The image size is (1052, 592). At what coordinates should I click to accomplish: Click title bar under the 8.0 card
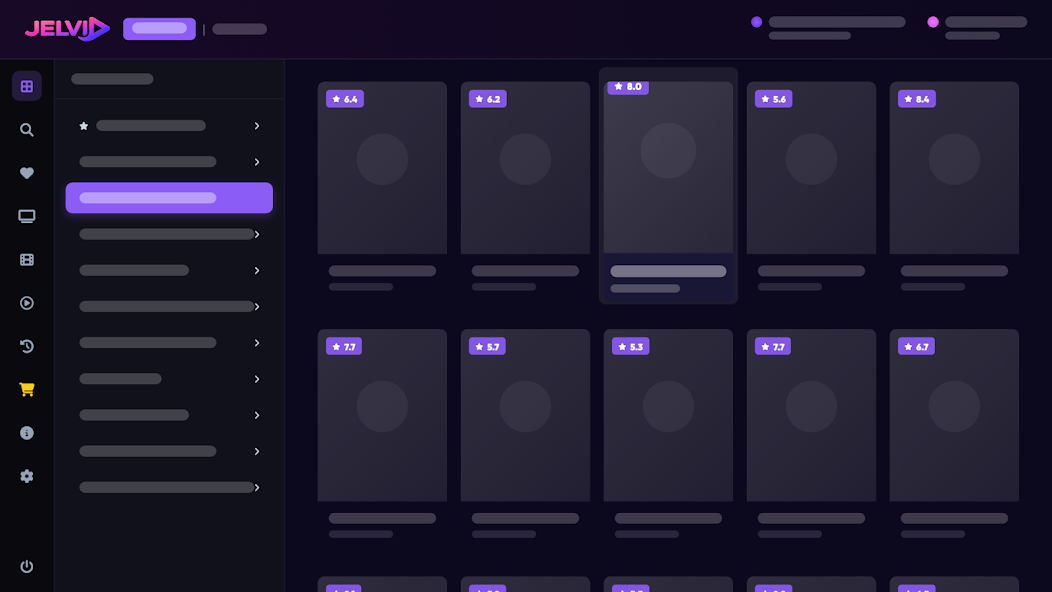coord(668,271)
